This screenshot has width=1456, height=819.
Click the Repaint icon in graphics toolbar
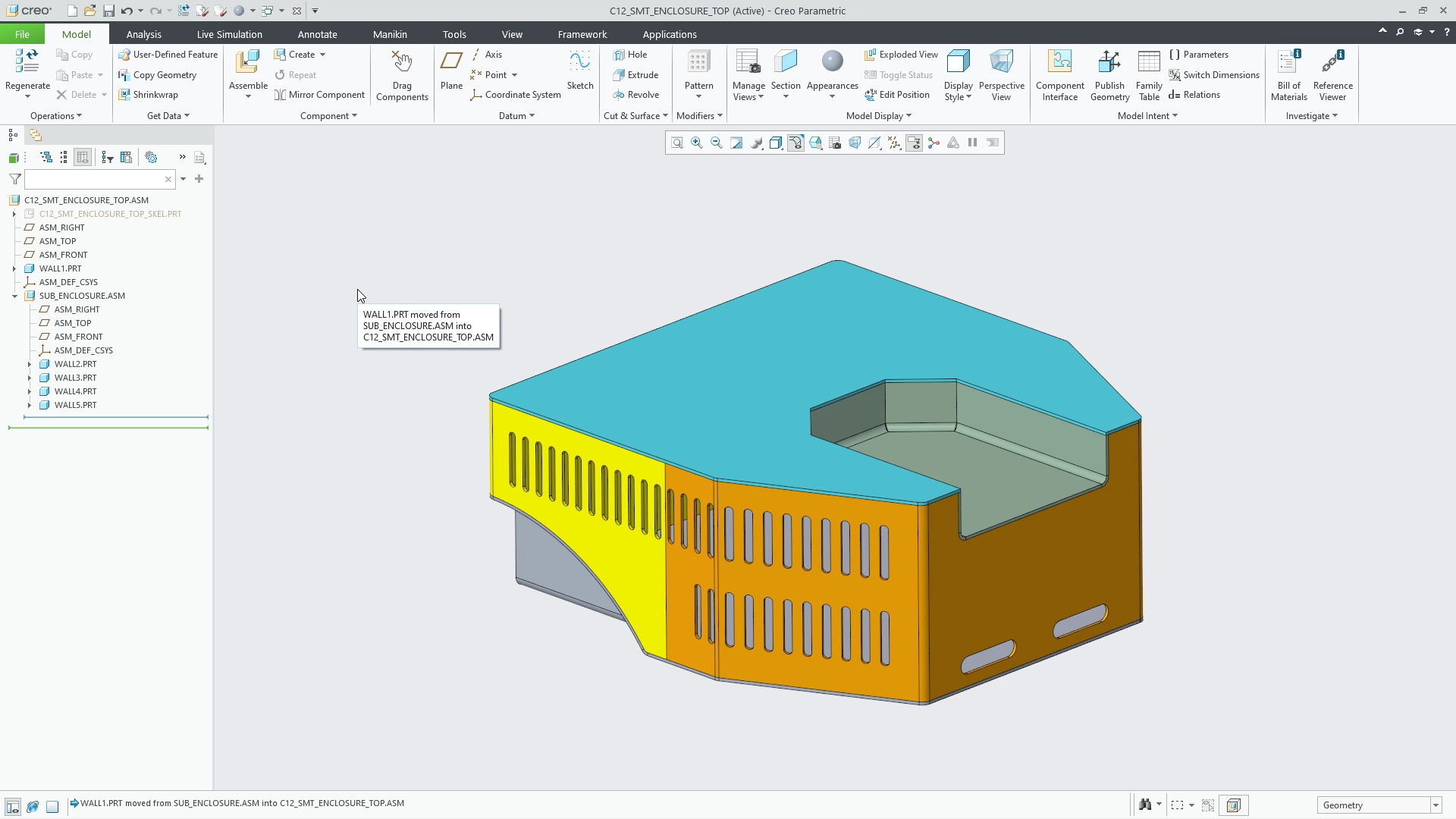(736, 143)
